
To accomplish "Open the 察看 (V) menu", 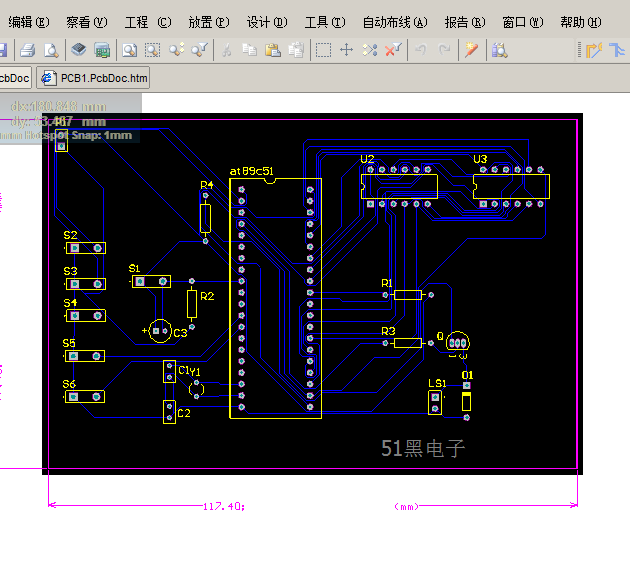I will 87,22.
